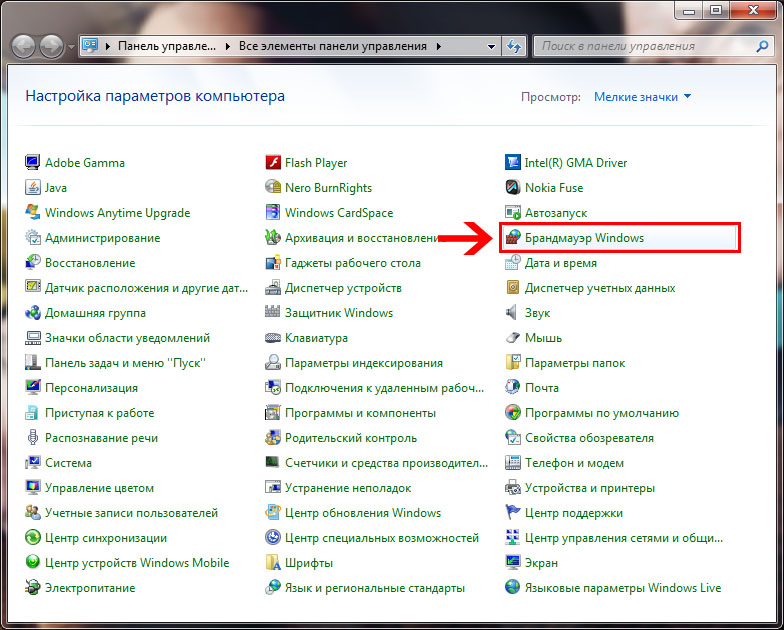Open Программы по умолчанию link

click(602, 413)
